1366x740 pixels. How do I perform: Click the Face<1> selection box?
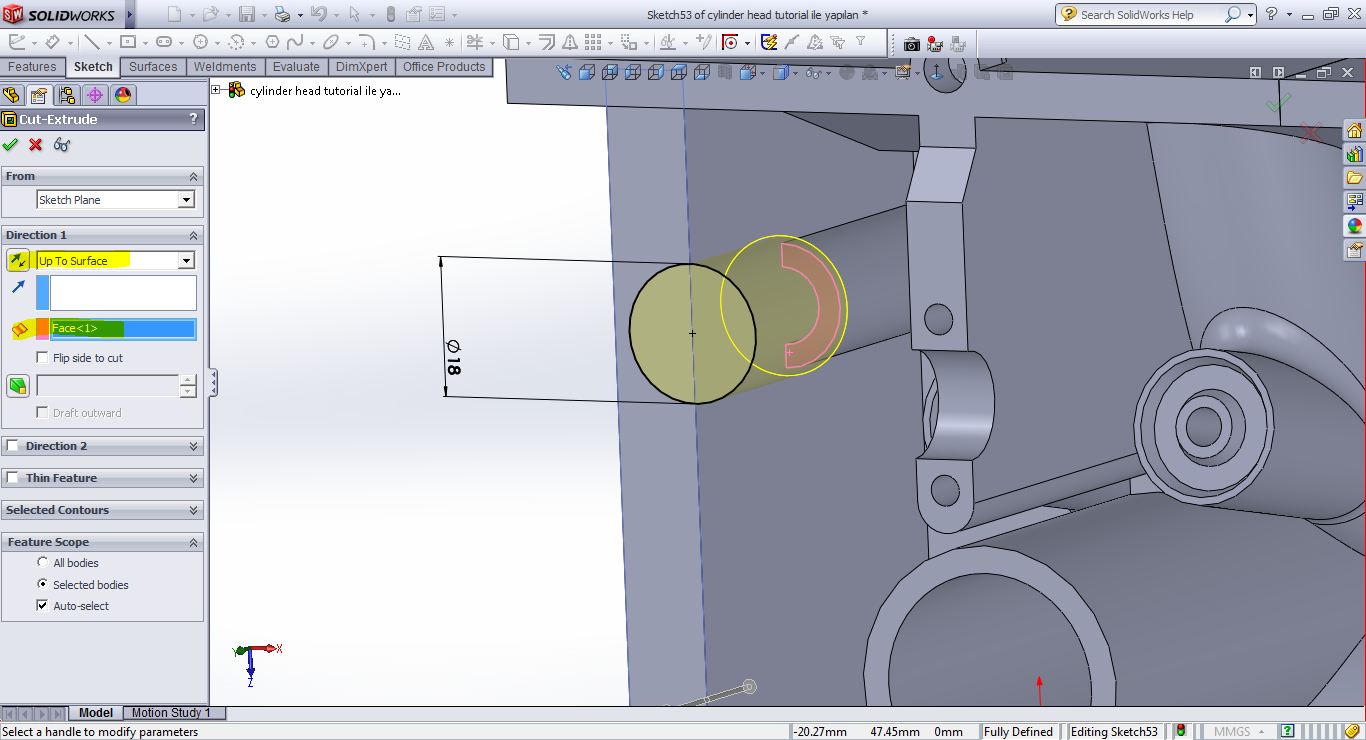coord(123,329)
